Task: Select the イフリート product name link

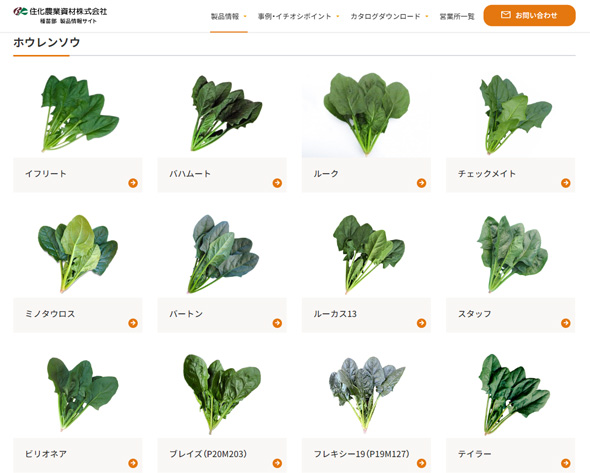Action: coord(46,173)
